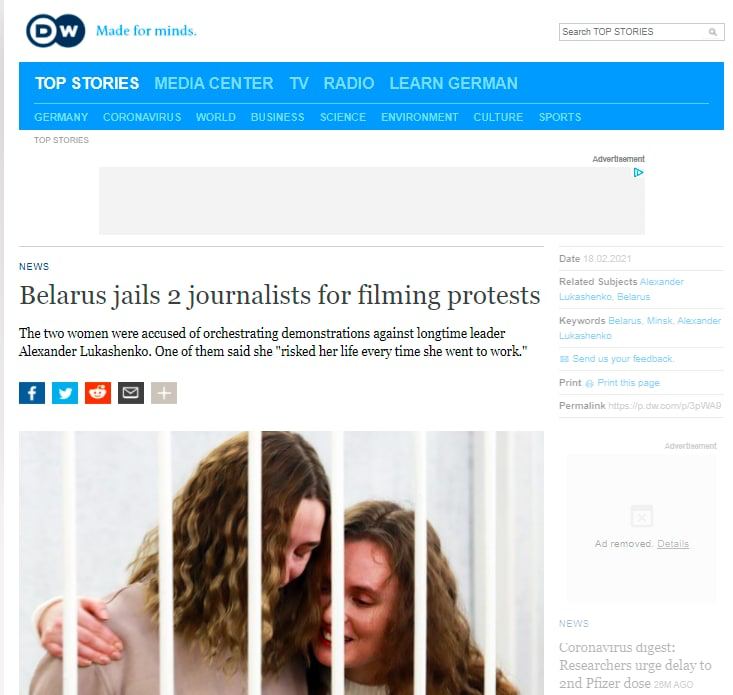The height and width of the screenshot is (695, 733).
Task: Open the SPORTS category
Action: coord(560,117)
